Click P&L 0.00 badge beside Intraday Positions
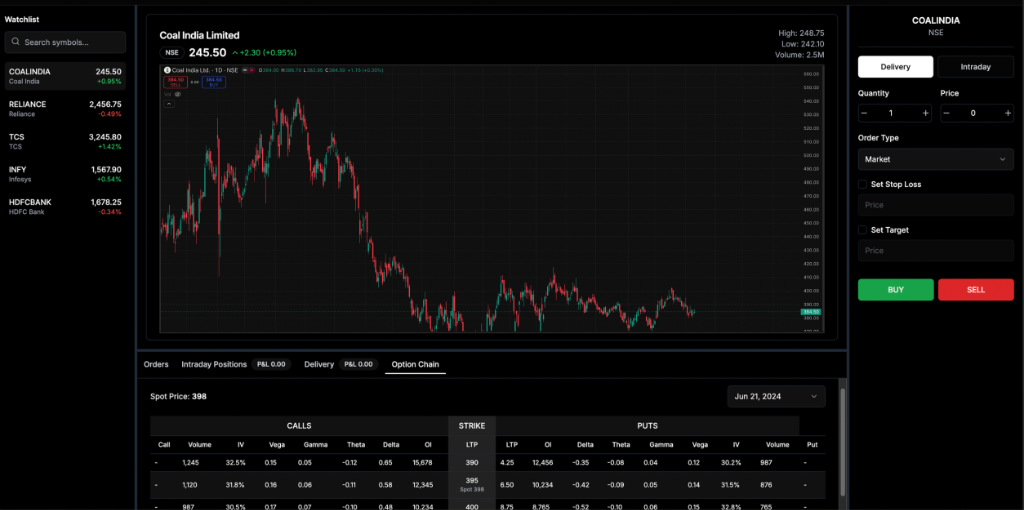The height and width of the screenshot is (510, 1024). 271,364
